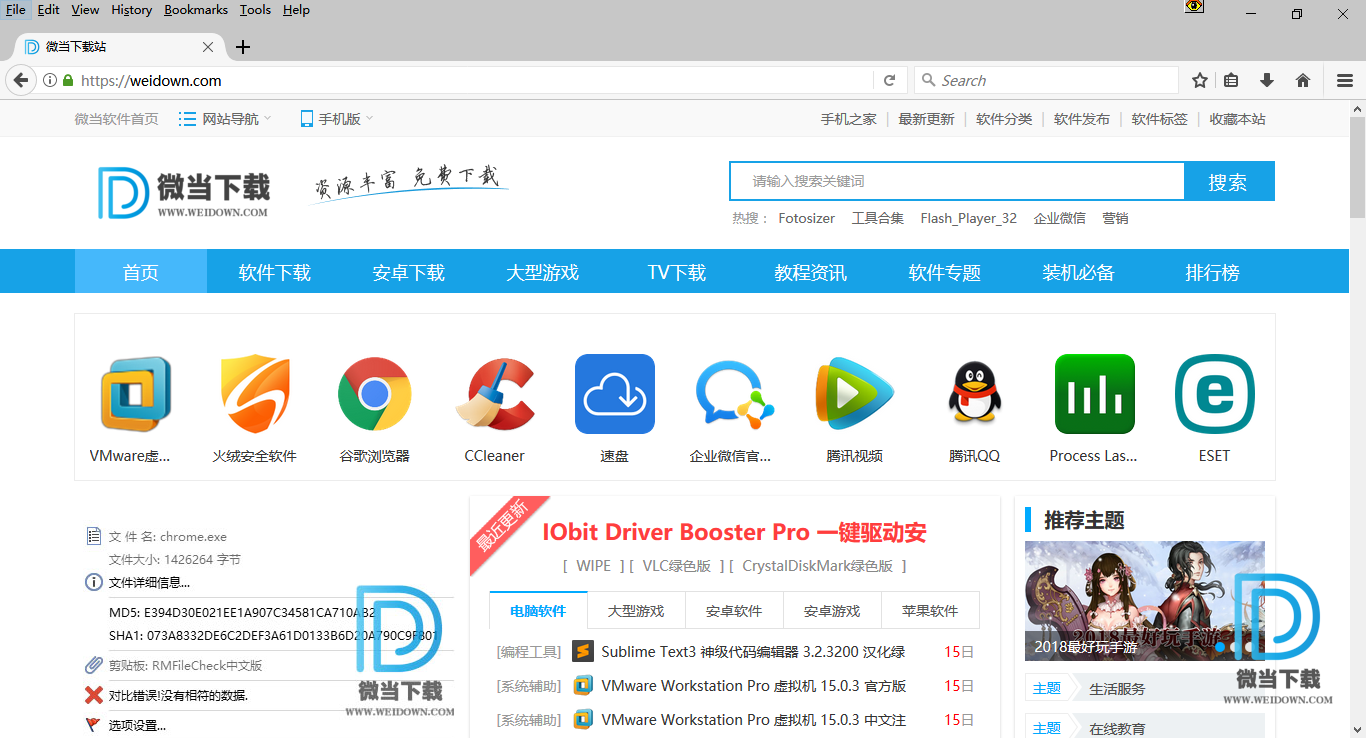Open the CCleaner app icon
Screen dimensions: 1366x738
coord(495,394)
